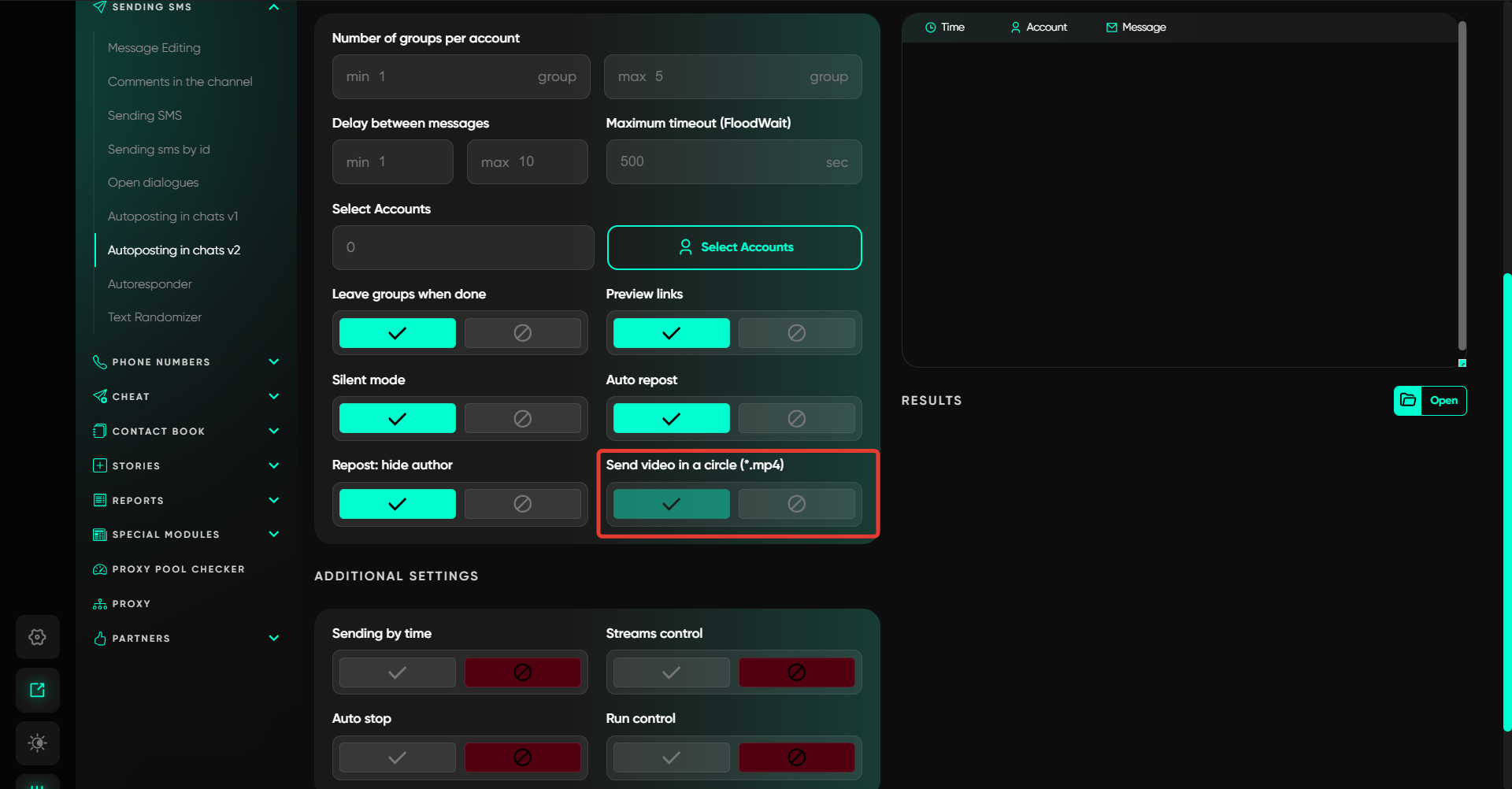Click the external link icon in left bar
Image resolution: width=1512 pixels, height=789 pixels.
point(37,691)
